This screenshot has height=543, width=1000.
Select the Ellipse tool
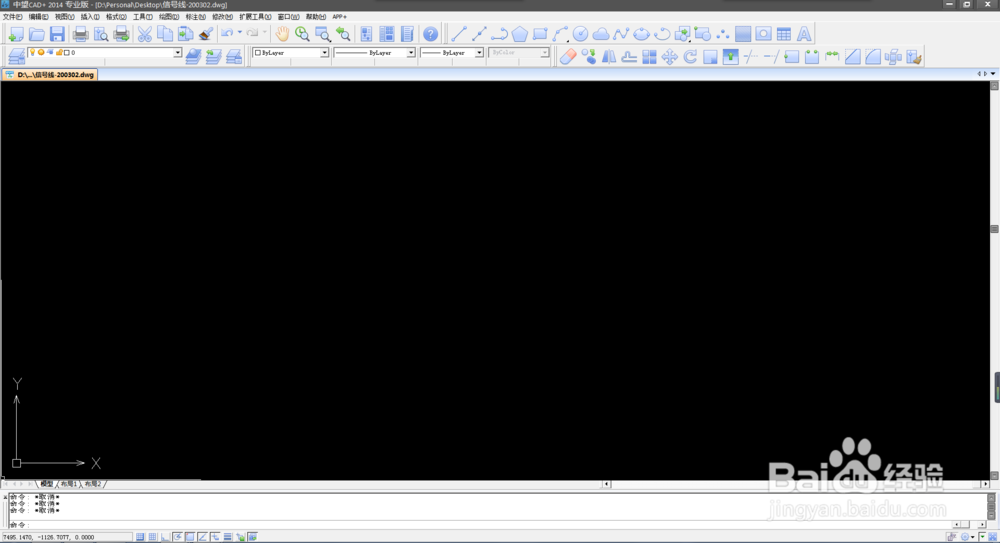[x=642, y=34]
